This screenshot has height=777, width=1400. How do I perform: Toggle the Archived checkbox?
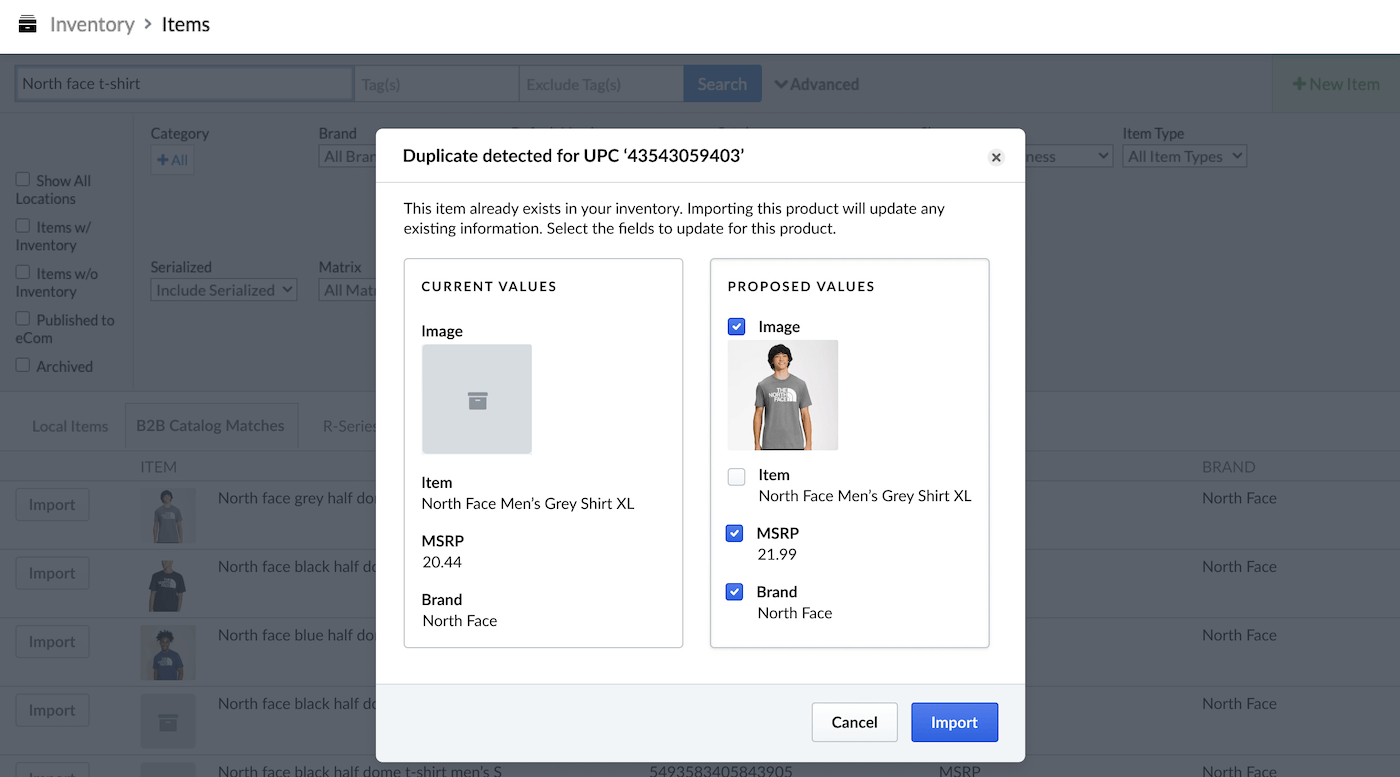[23, 365]
